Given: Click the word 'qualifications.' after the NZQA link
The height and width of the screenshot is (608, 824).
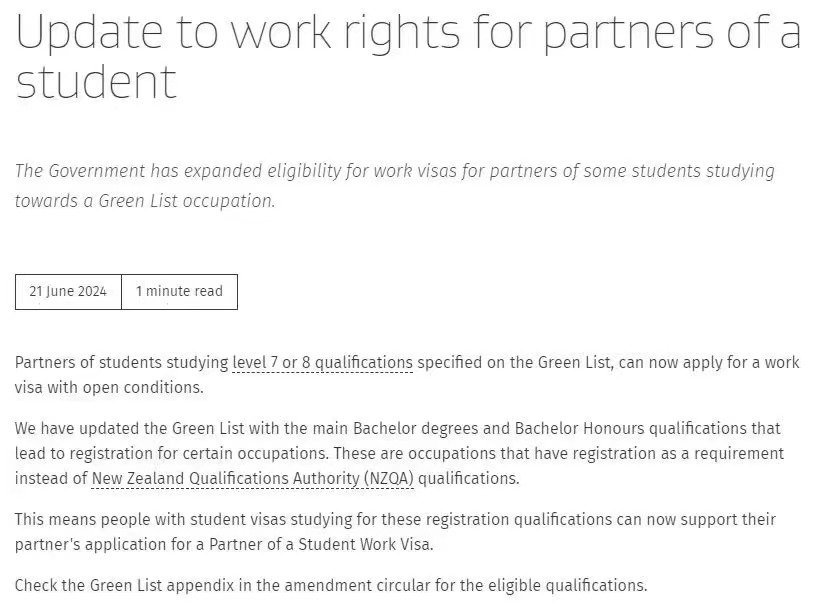Looking at the screenshot, I should tap(468, 479).
